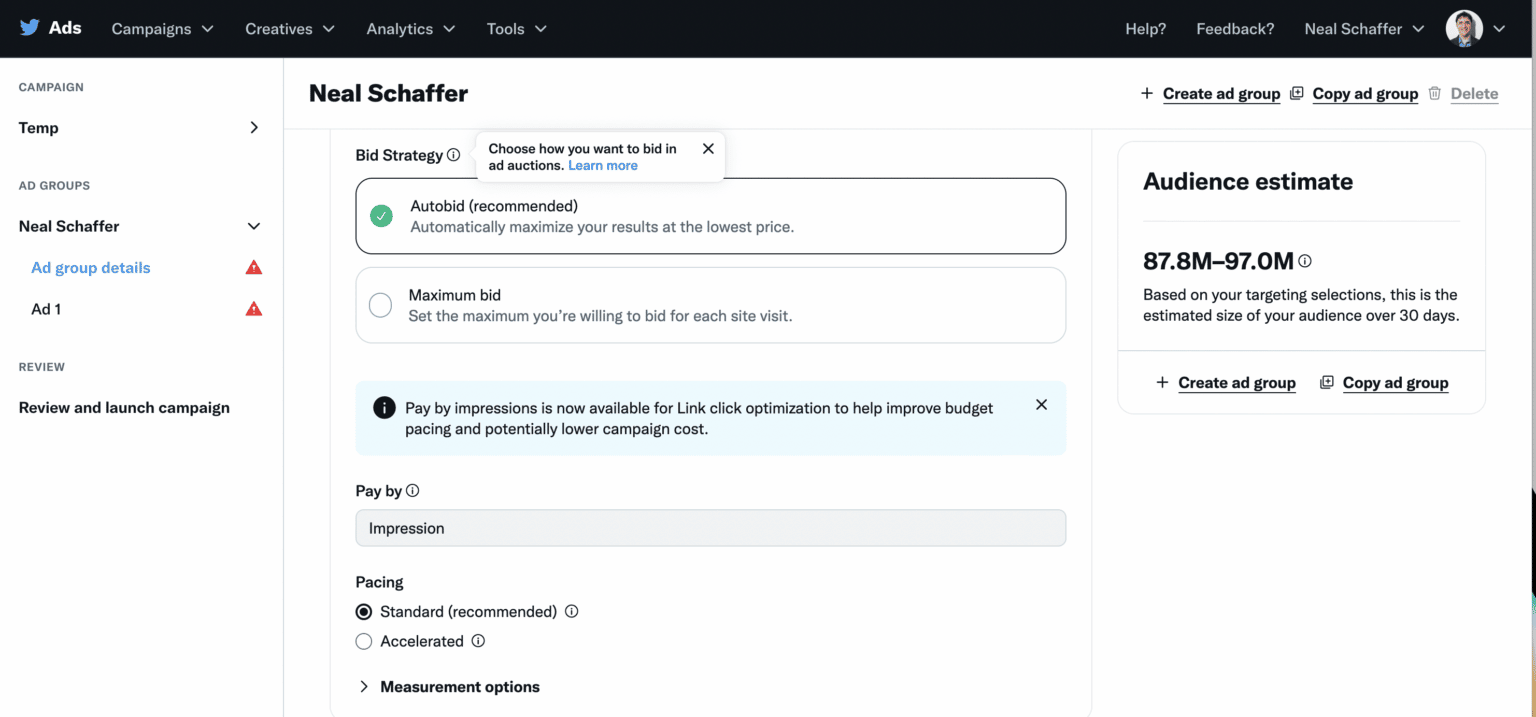Viewport: 1536px width, 717px height.
Task: Click the trash icon next to Delete
Action: [1435, 93]
